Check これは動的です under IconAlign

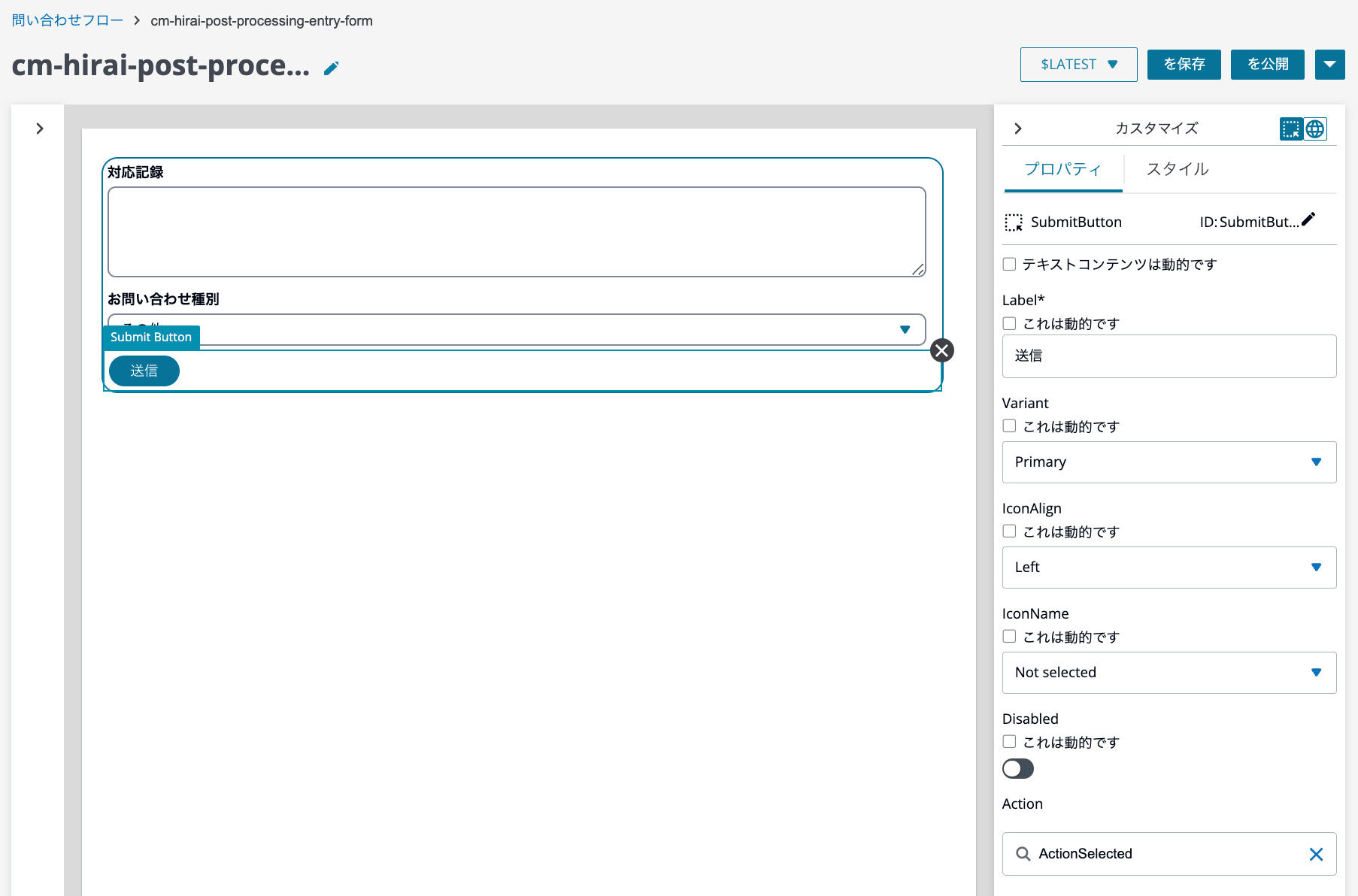click(x=1009, y=531)
